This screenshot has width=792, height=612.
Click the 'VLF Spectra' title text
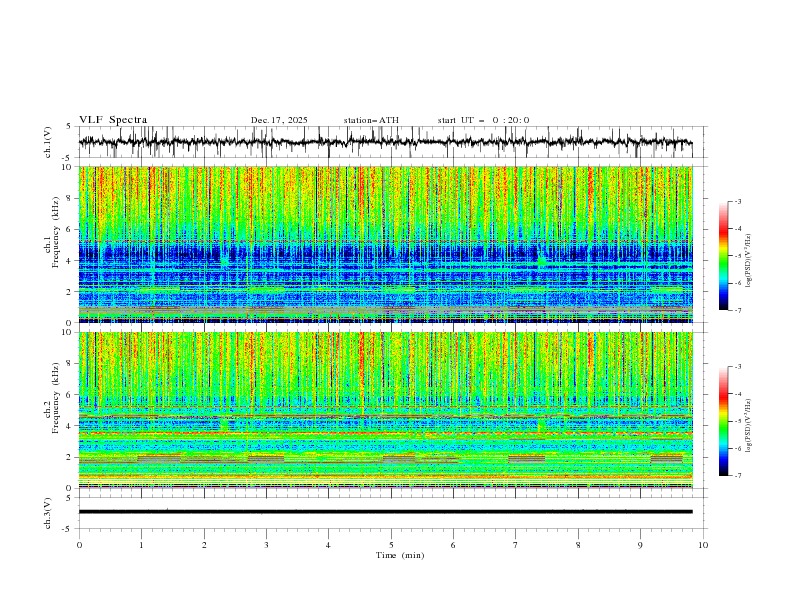[x=113, y=120]
